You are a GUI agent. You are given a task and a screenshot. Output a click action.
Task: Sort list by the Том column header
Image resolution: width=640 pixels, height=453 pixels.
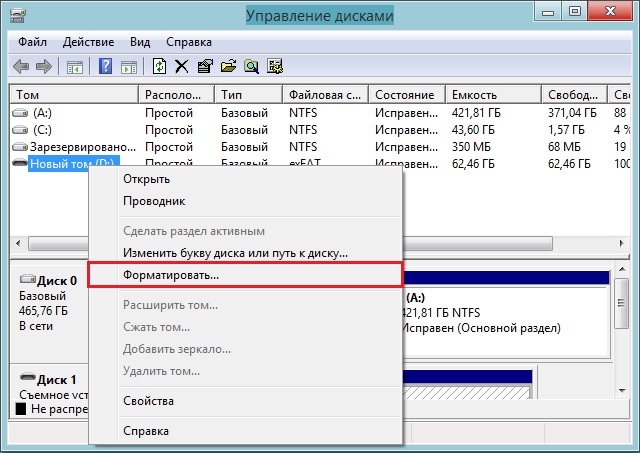coord(70,94)
